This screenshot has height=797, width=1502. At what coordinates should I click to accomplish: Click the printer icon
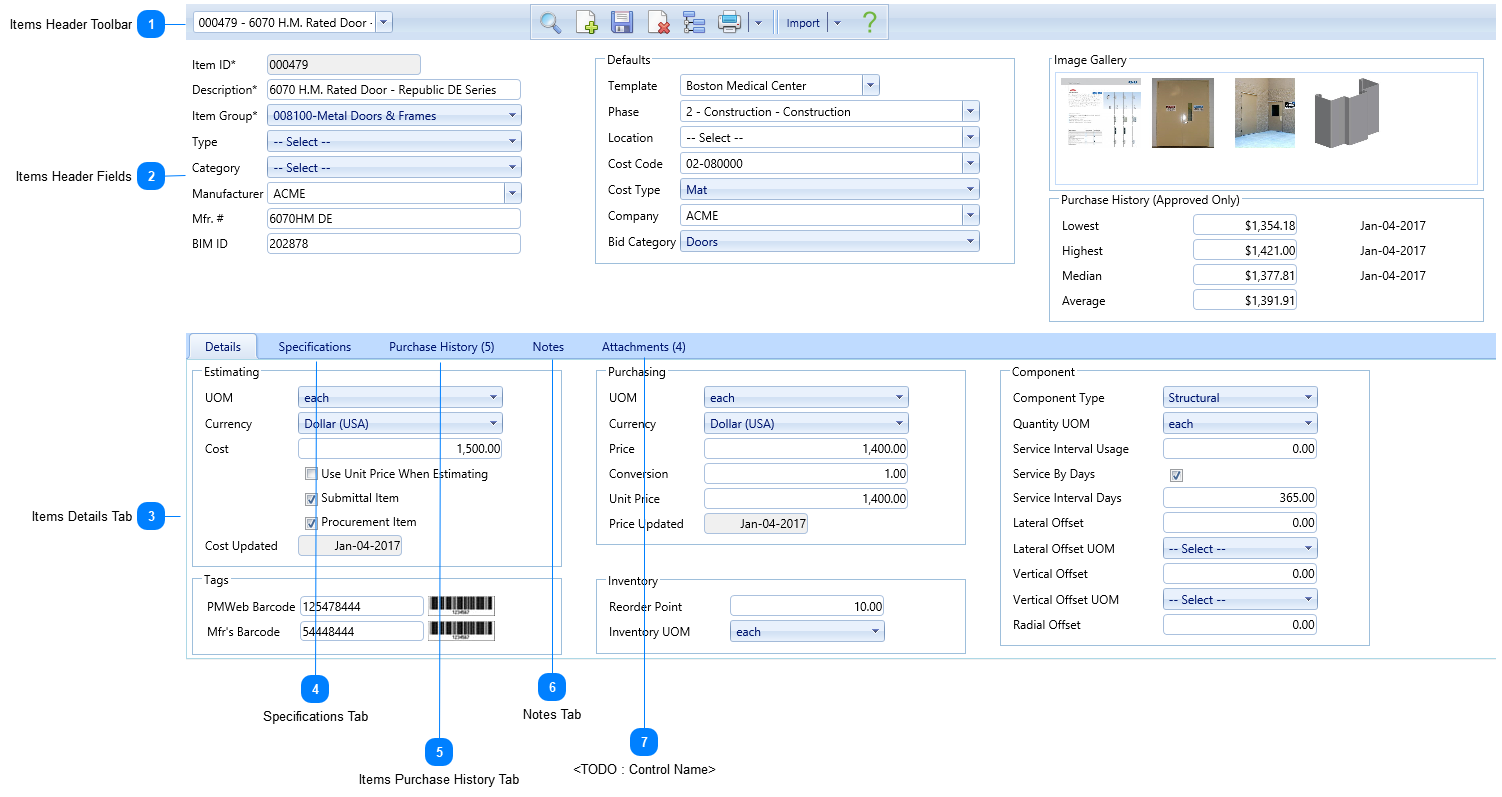730,22
